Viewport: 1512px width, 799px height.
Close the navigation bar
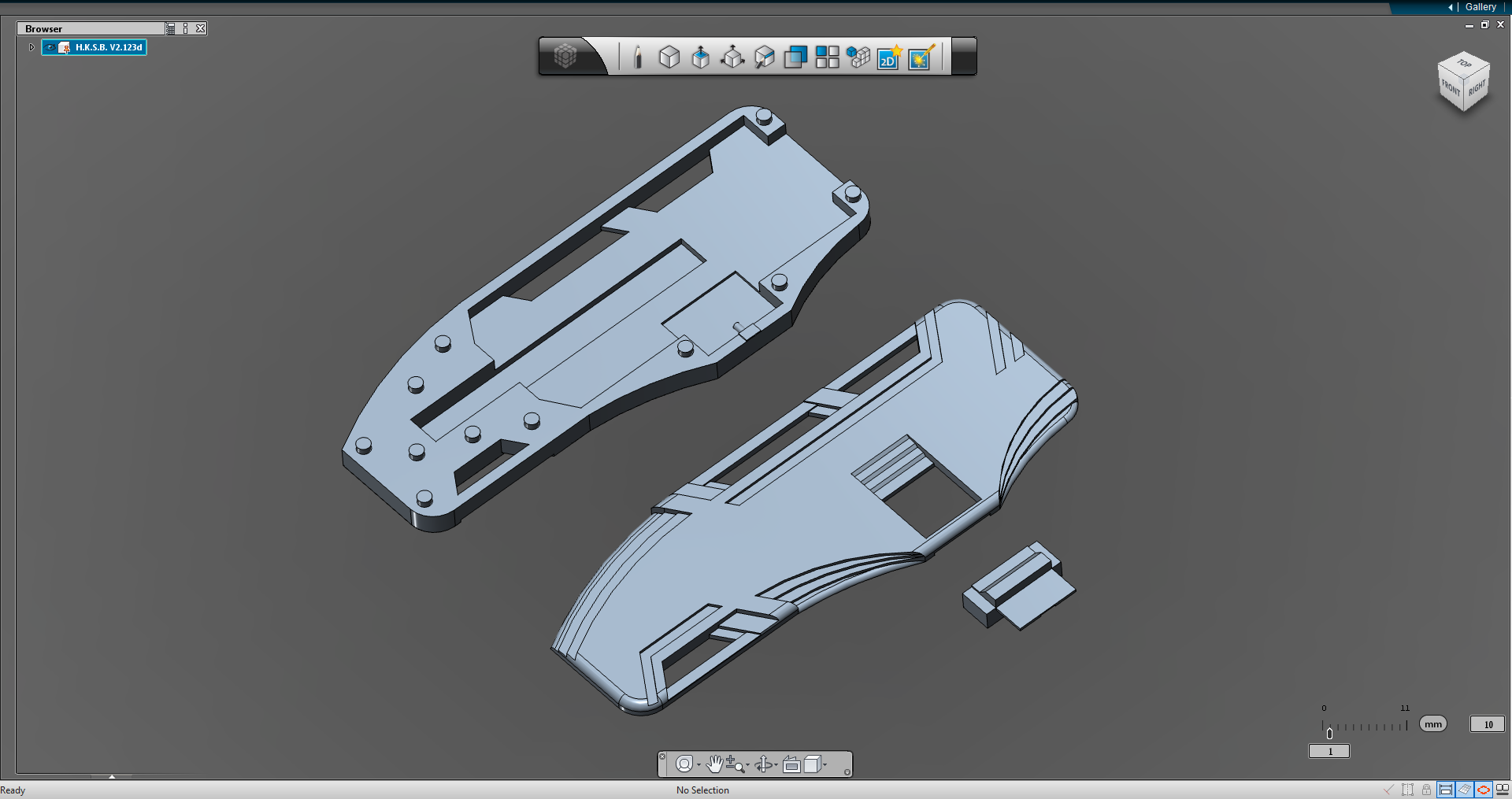point(662,756)
